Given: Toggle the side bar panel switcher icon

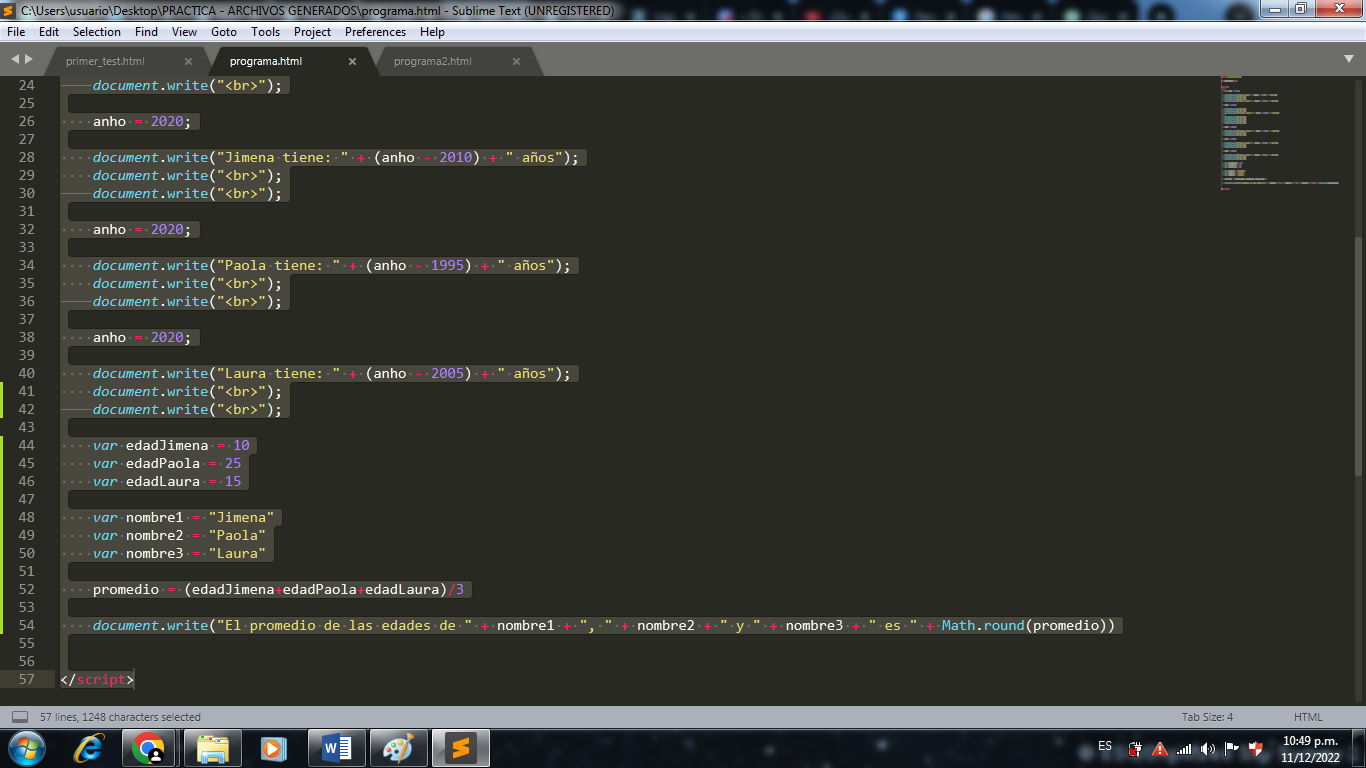Looking at the screenshot, I should pos(20,717).
